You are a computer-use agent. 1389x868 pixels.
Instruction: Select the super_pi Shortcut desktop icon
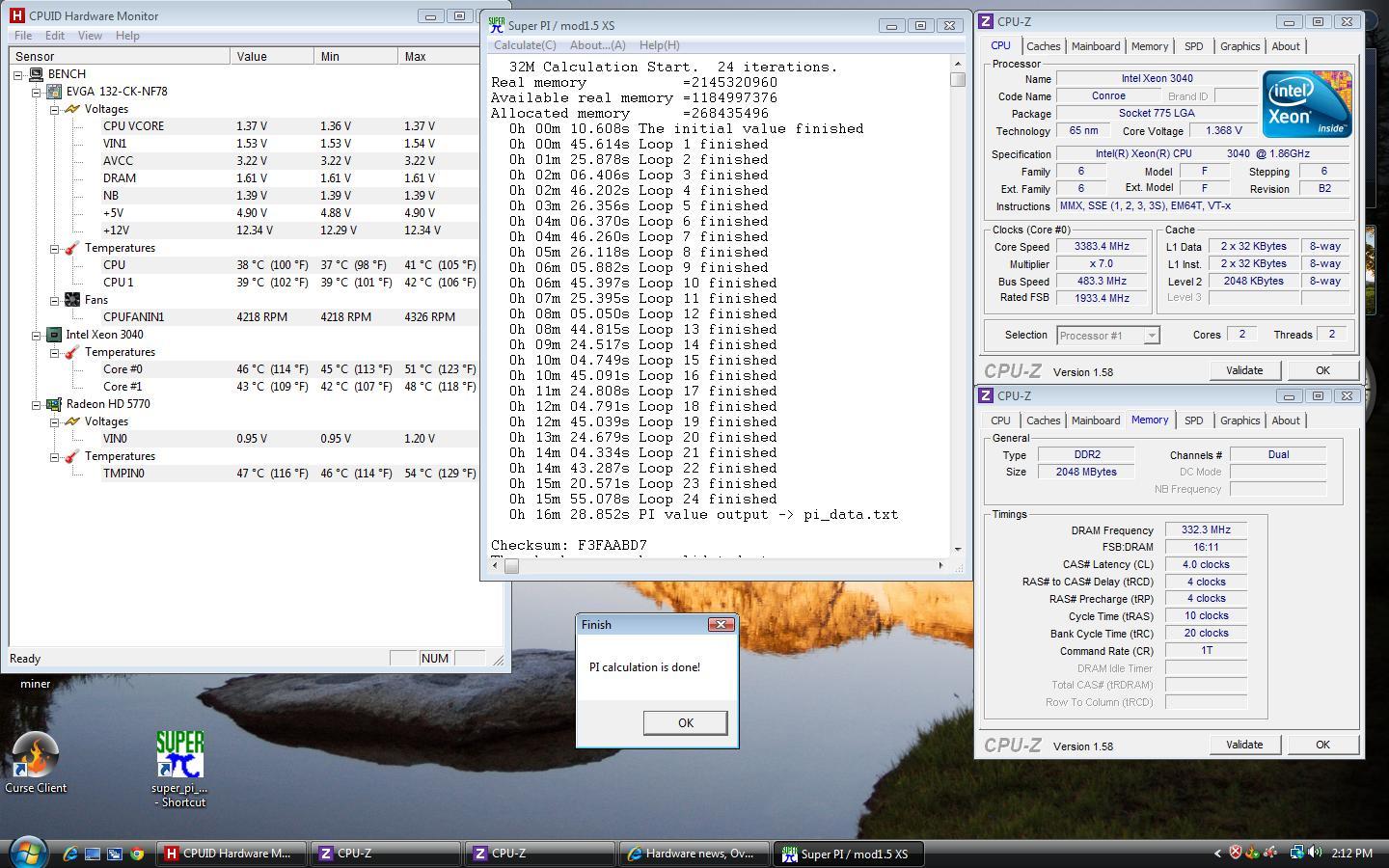click(x=179, y=769)
